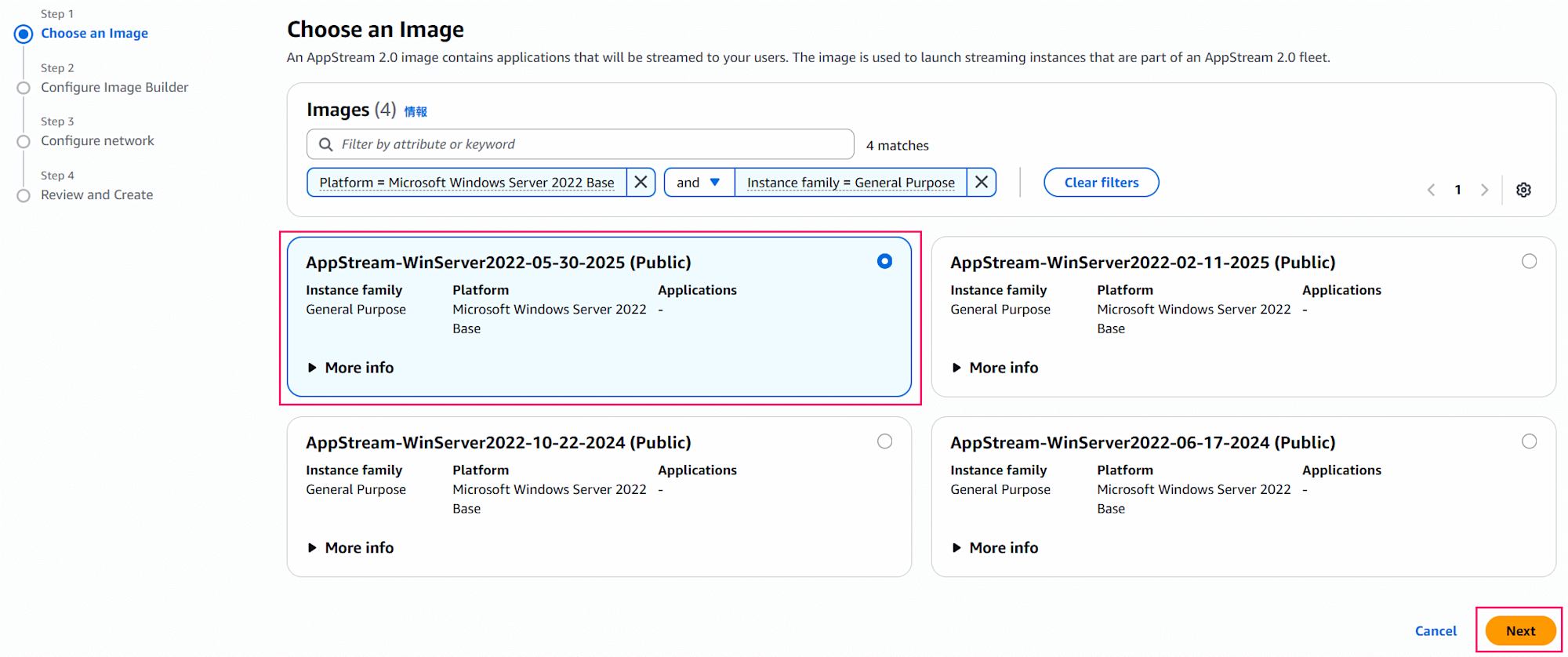Select the AppStream-WinServer2022-06-17-2024 radio button
Screen dimensions: 1568x657
[x=1529, y=441]
